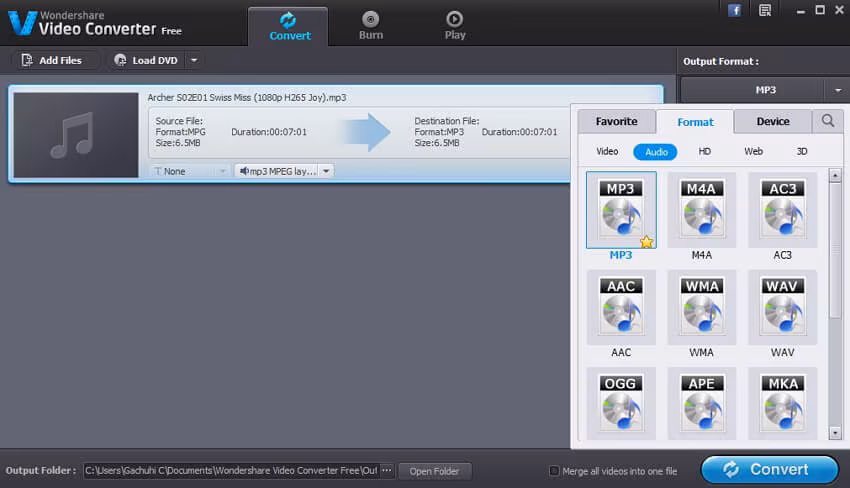
Task: Show HD format category
Action: tap(704, 151)
